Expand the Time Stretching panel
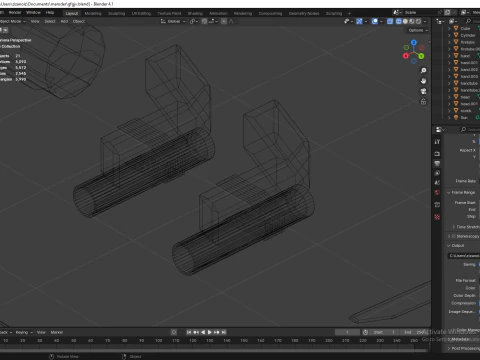 pyautogui.click(x=465, y=227)
